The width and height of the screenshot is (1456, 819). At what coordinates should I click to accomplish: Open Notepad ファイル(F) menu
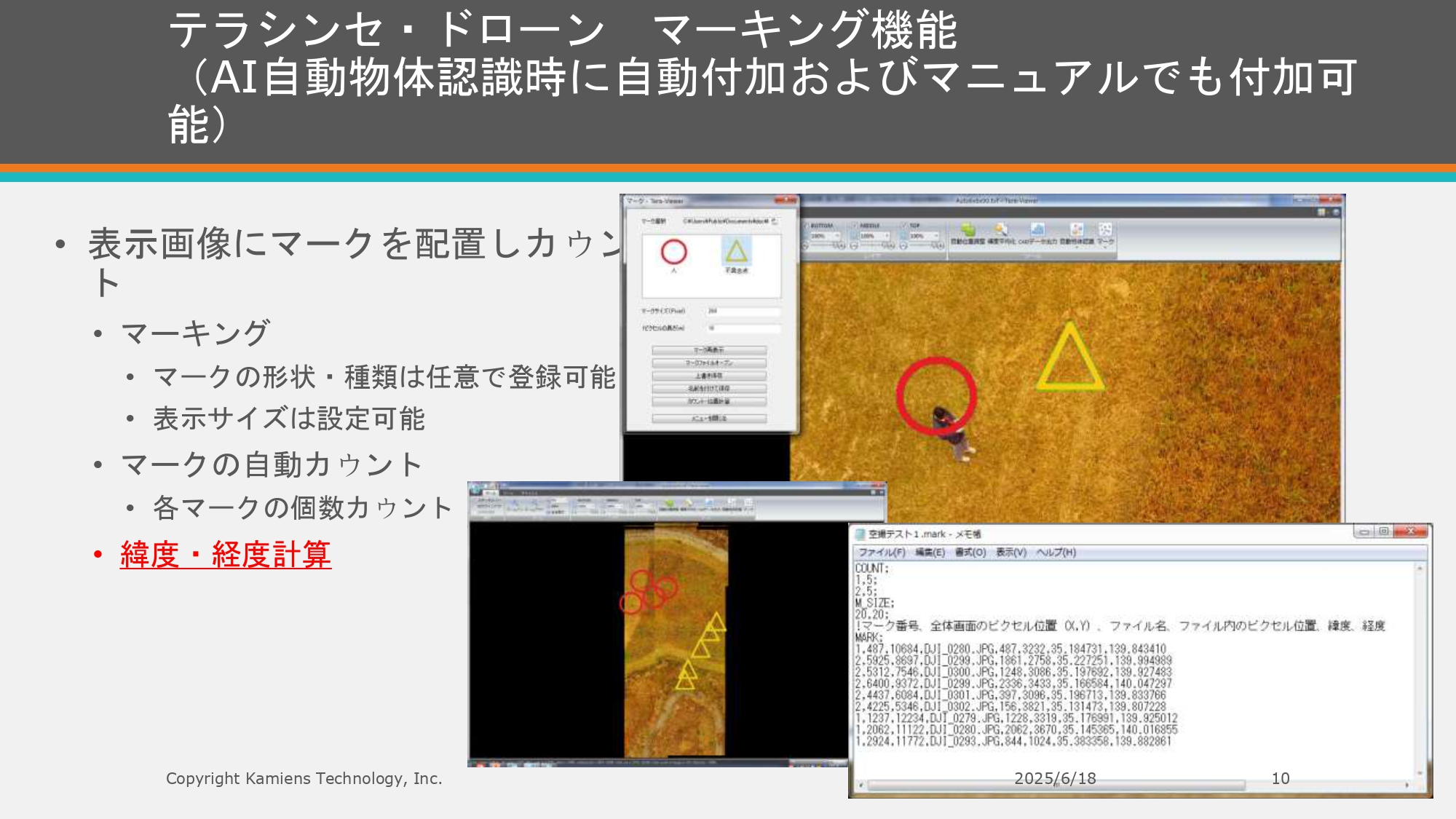click(x=881, y=553)
